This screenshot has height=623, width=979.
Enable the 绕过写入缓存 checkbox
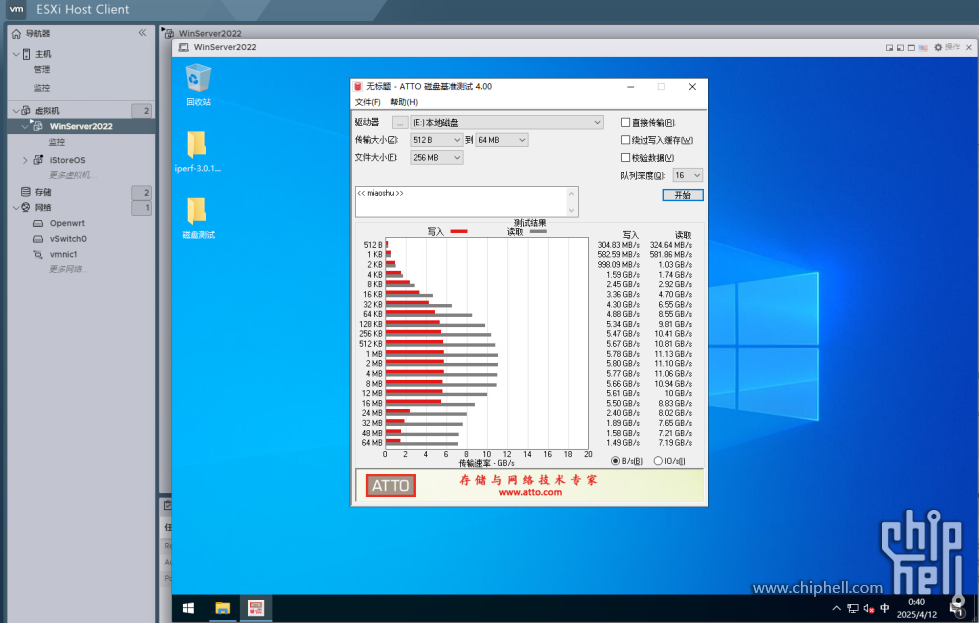click(x=625, y=140)
